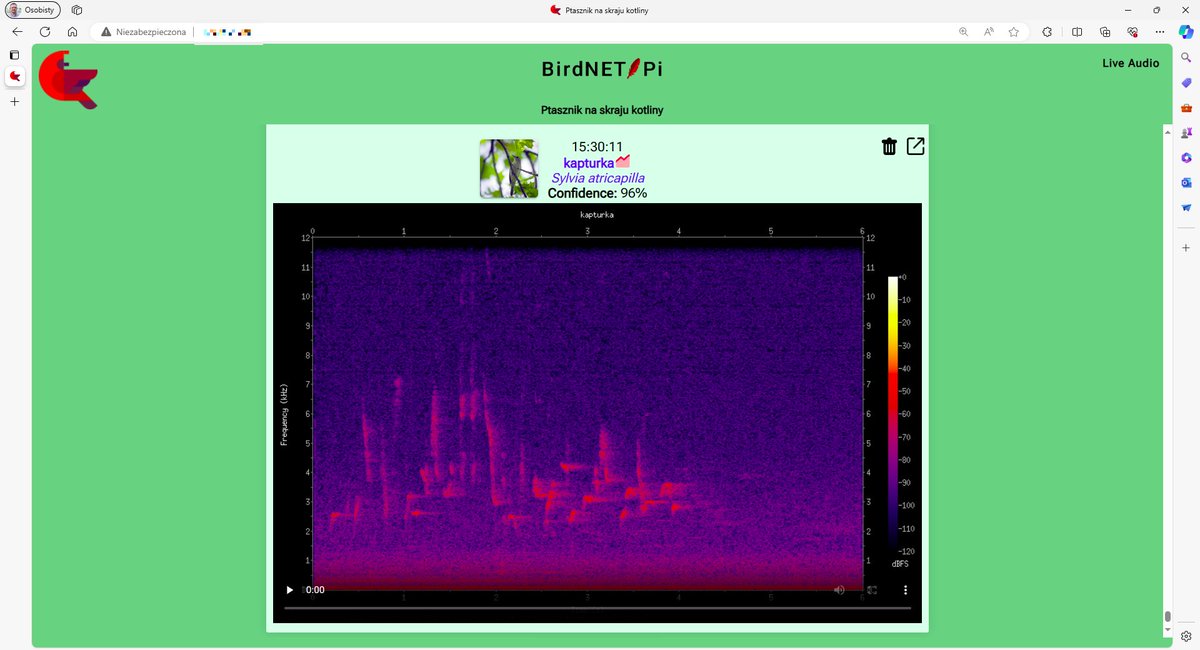1200x650 pixels.
Task: Follow the kapturka species link
Action: tap(590, 162)
